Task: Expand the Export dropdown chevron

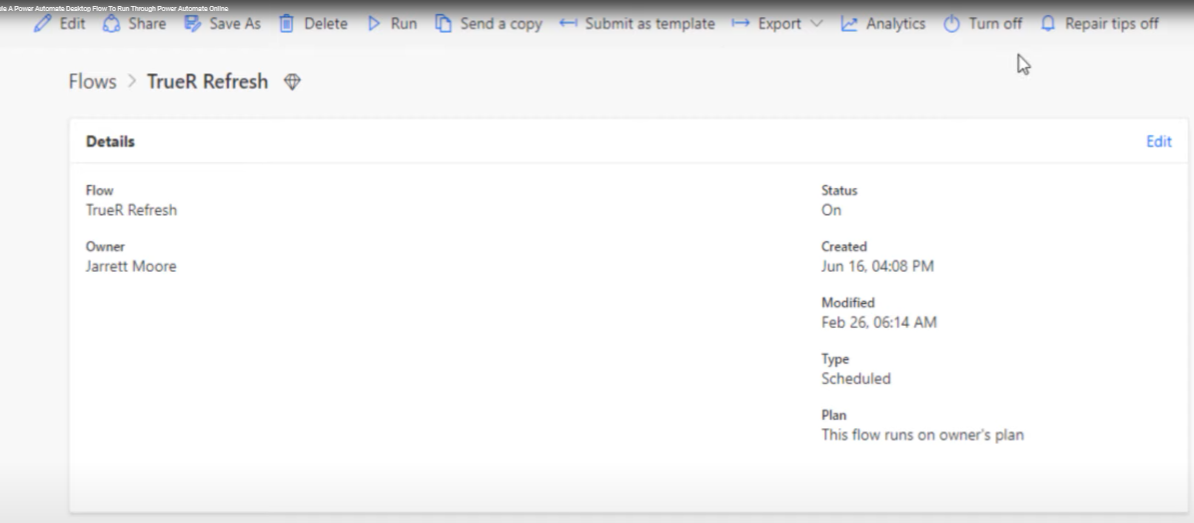Action: point(816,24)
